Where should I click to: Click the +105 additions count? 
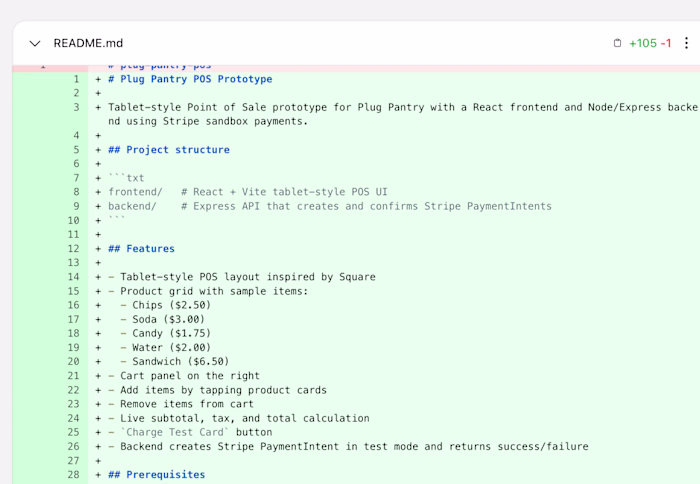tap(642, 43)
